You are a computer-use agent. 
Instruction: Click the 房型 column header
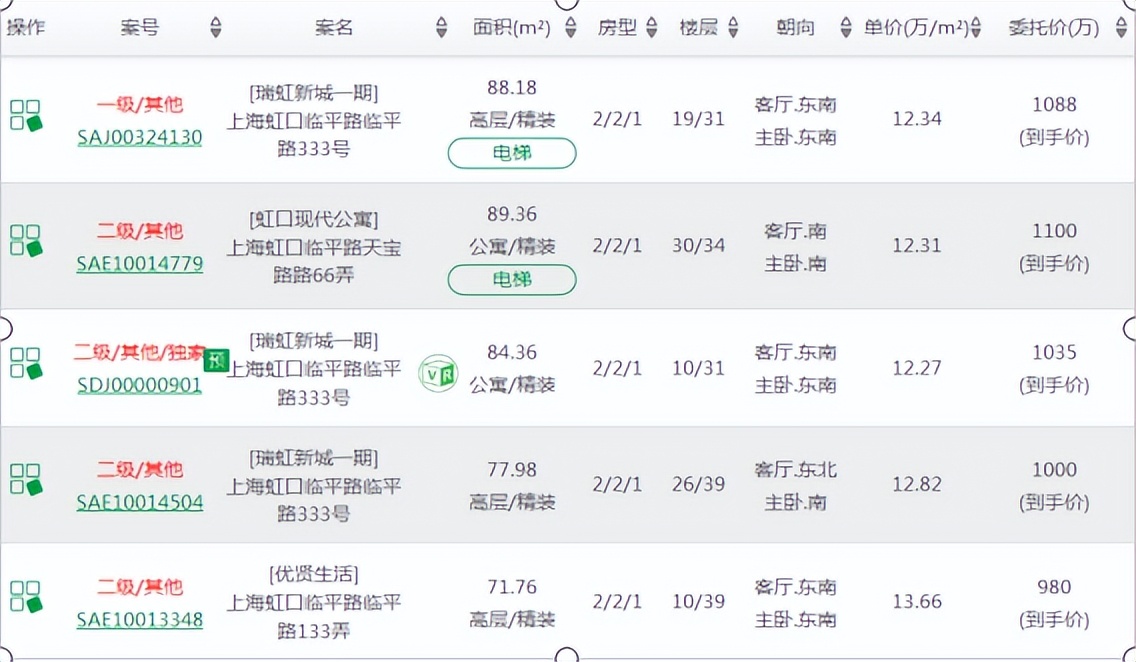pyautogui.click(x=619, y=28)
